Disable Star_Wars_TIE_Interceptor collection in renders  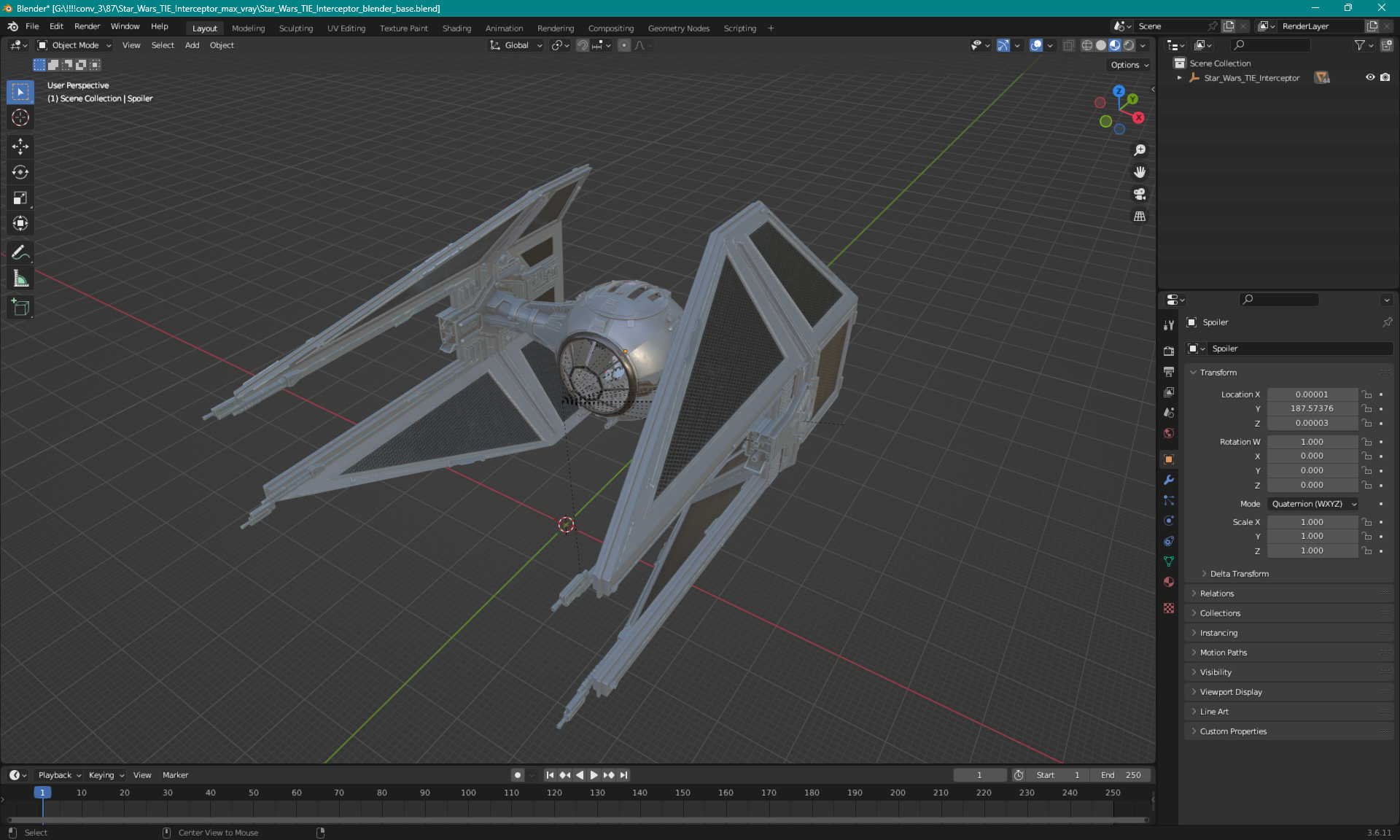1385,77
